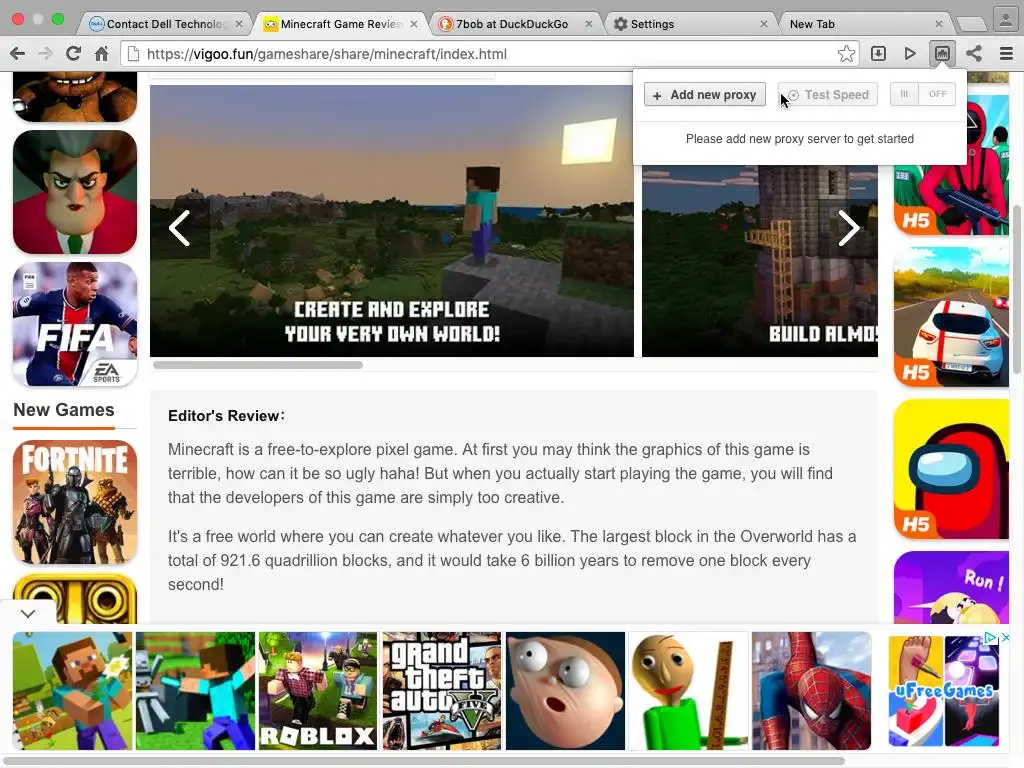Close the New Tab tab
This screenshot has height=768, width=1024.
click(938, 24)
